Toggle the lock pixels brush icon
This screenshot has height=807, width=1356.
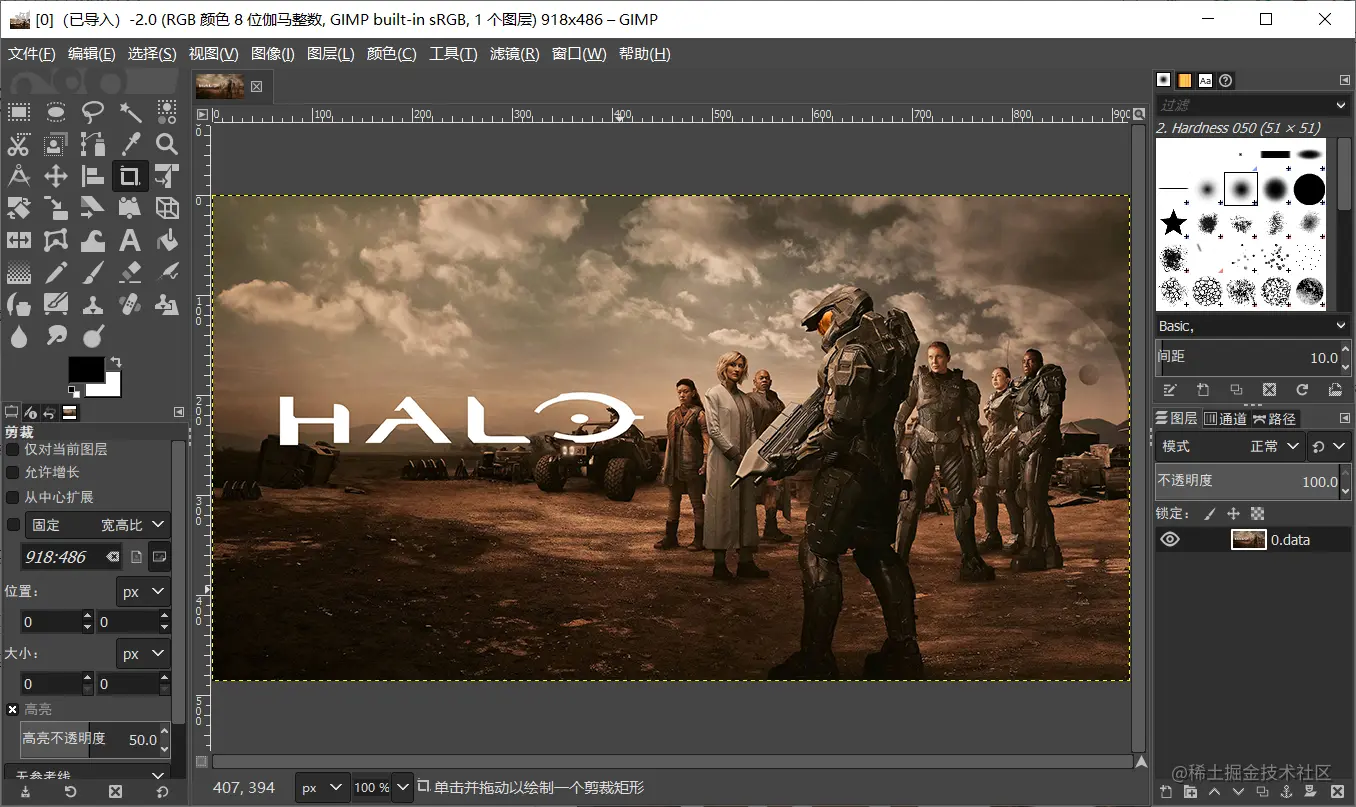(1210, 514)
